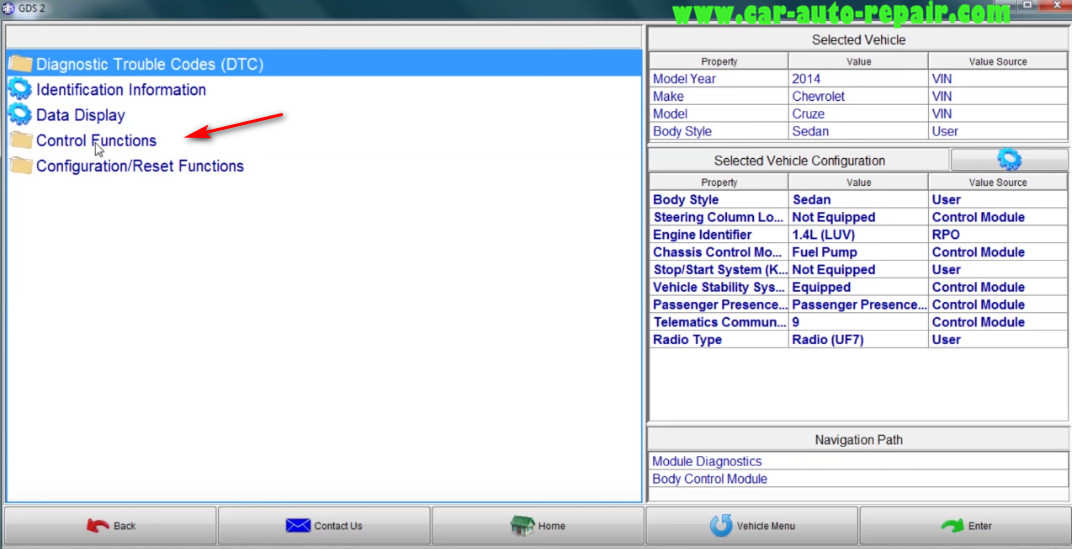Click the Vehicle Stability Sys... row label

coord(719,287)
